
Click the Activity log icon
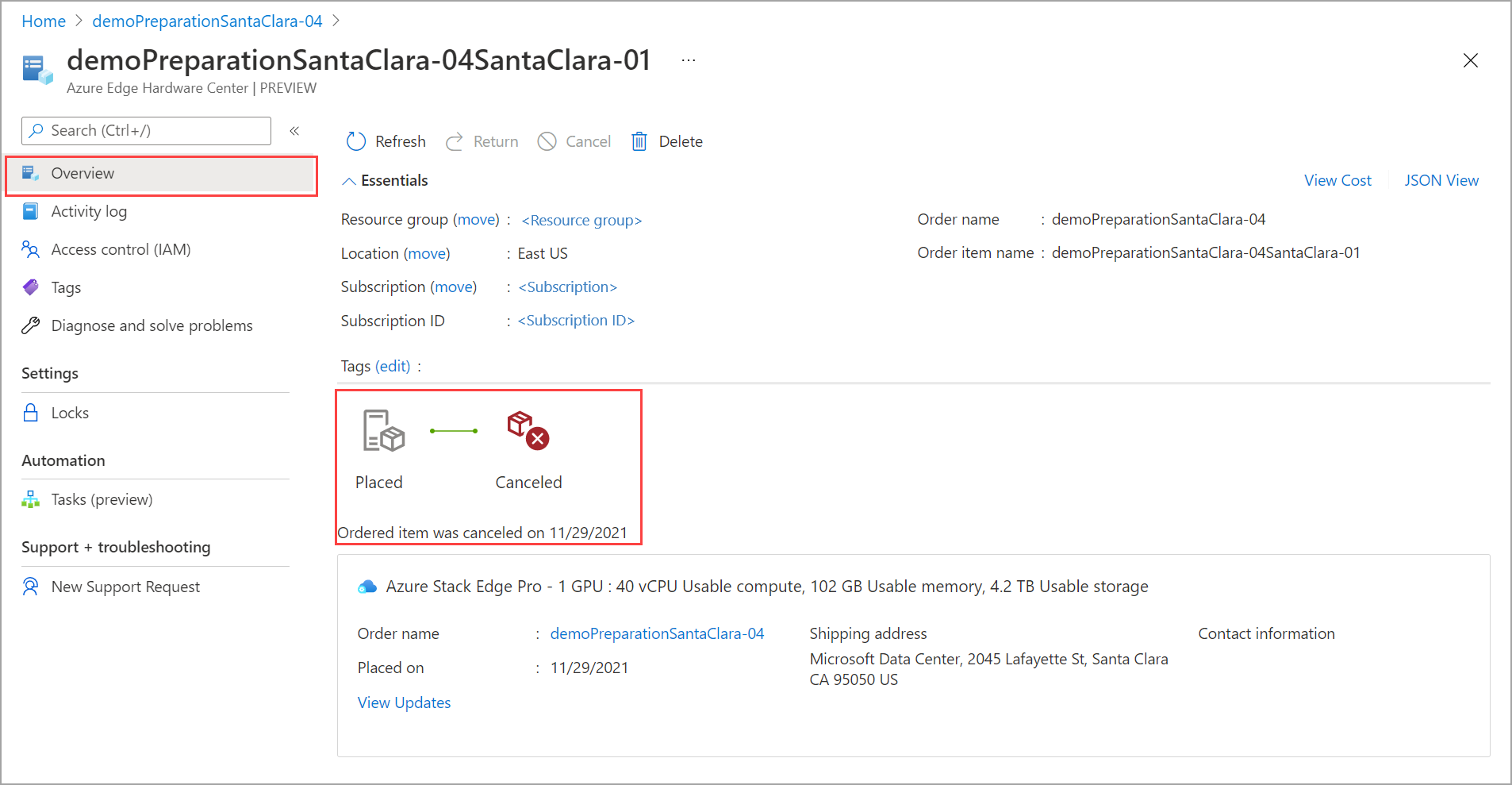(30, 211)
